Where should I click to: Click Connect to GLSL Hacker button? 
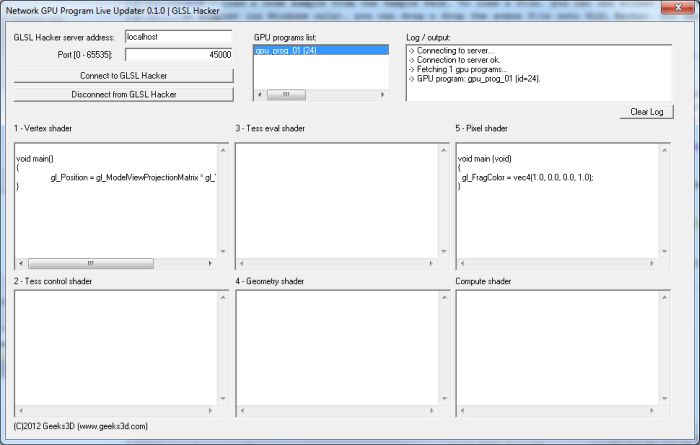124,76
